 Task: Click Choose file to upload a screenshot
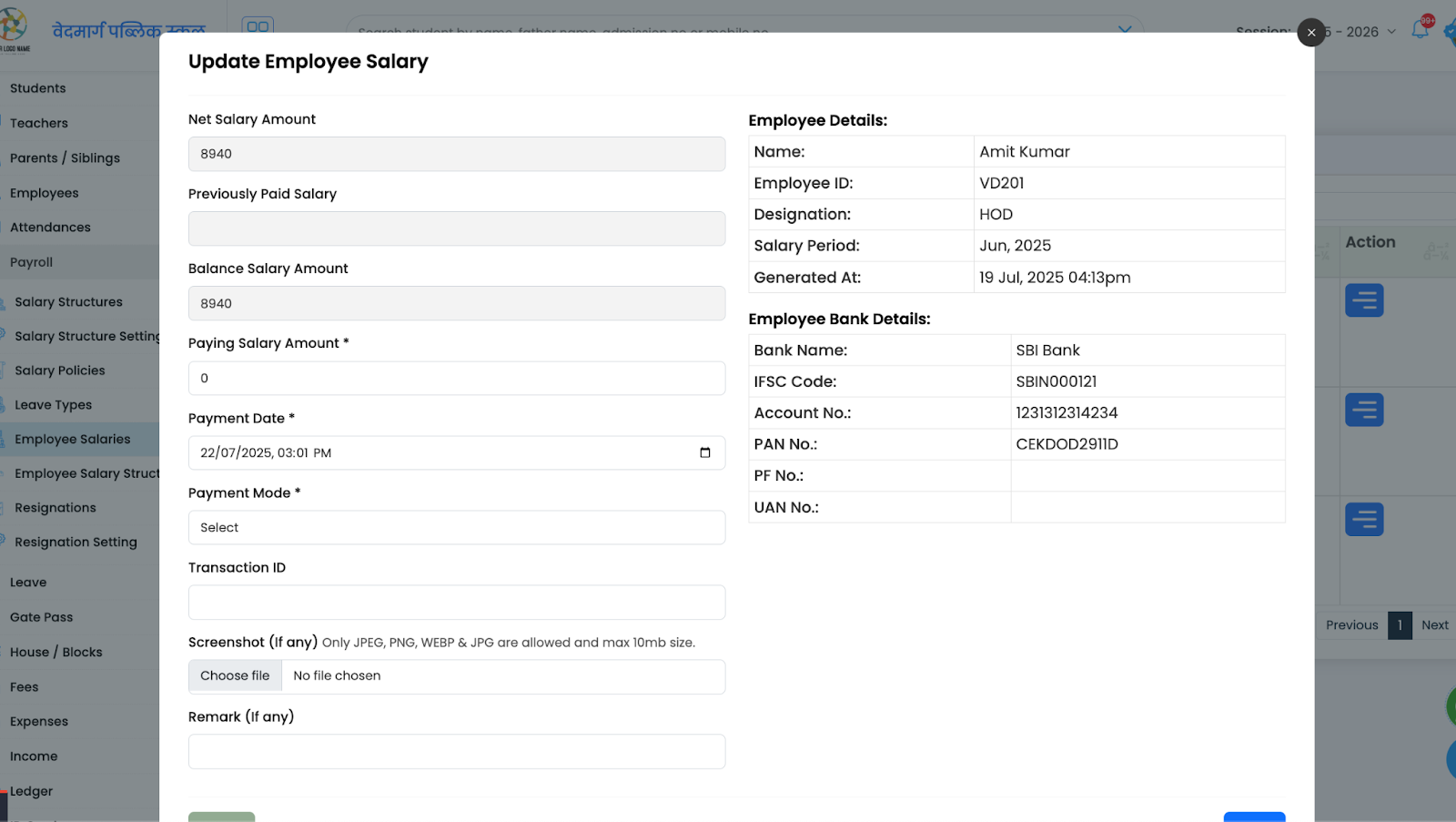pyautogui.click(x=235, y=675)
